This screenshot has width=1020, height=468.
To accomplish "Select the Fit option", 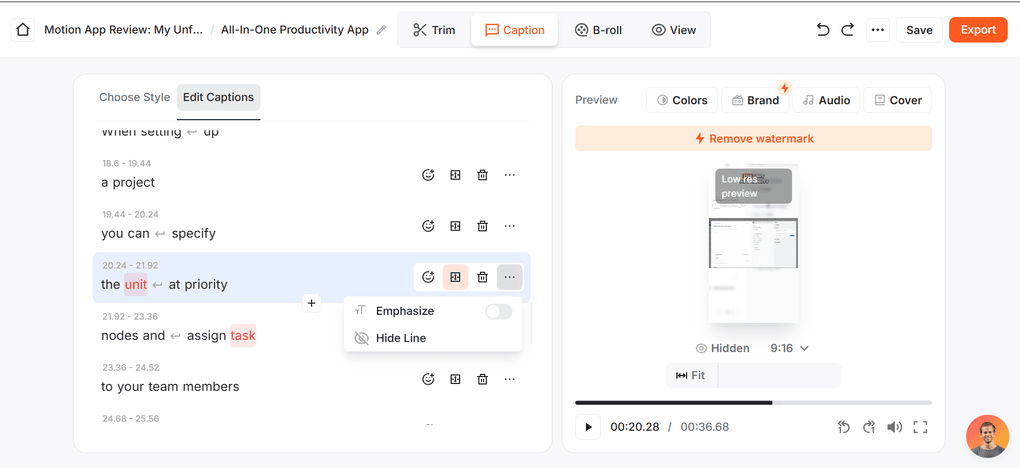I will point(691,376).
